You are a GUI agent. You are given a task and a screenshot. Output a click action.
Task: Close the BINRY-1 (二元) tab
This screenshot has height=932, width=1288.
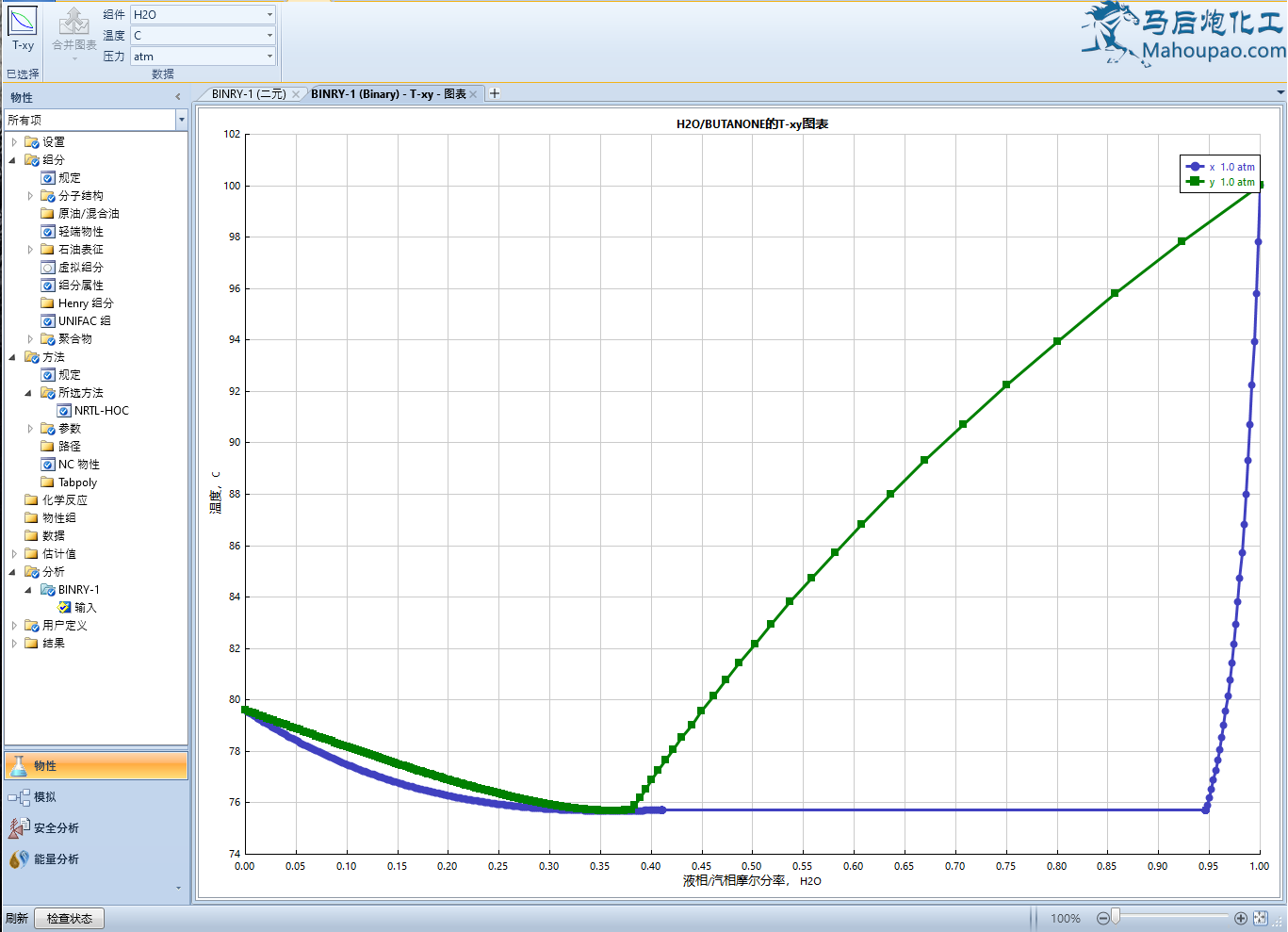[x=296, y=94]
